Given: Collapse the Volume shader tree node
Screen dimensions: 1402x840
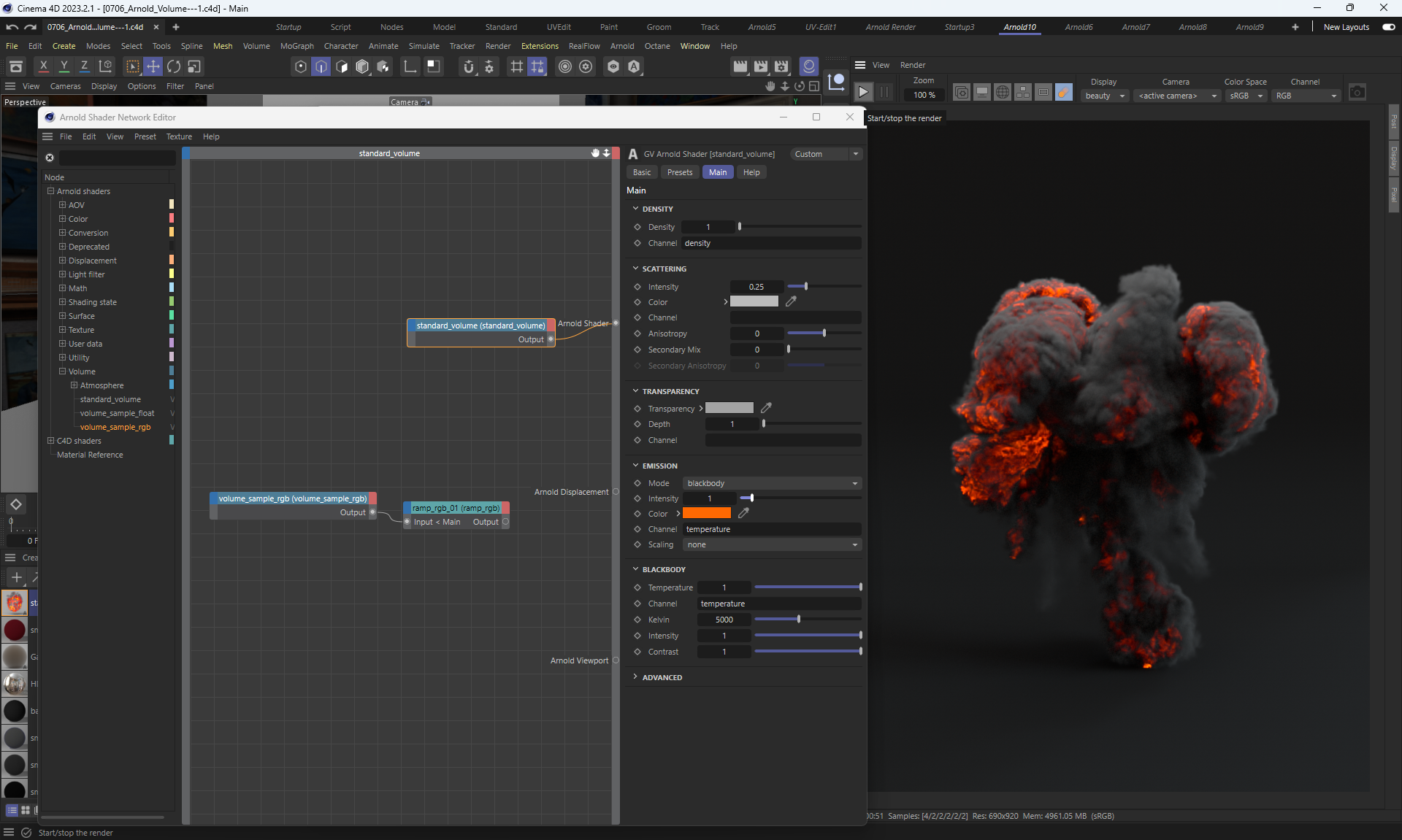Looking at the screenshot, I should tap(62, 371).
